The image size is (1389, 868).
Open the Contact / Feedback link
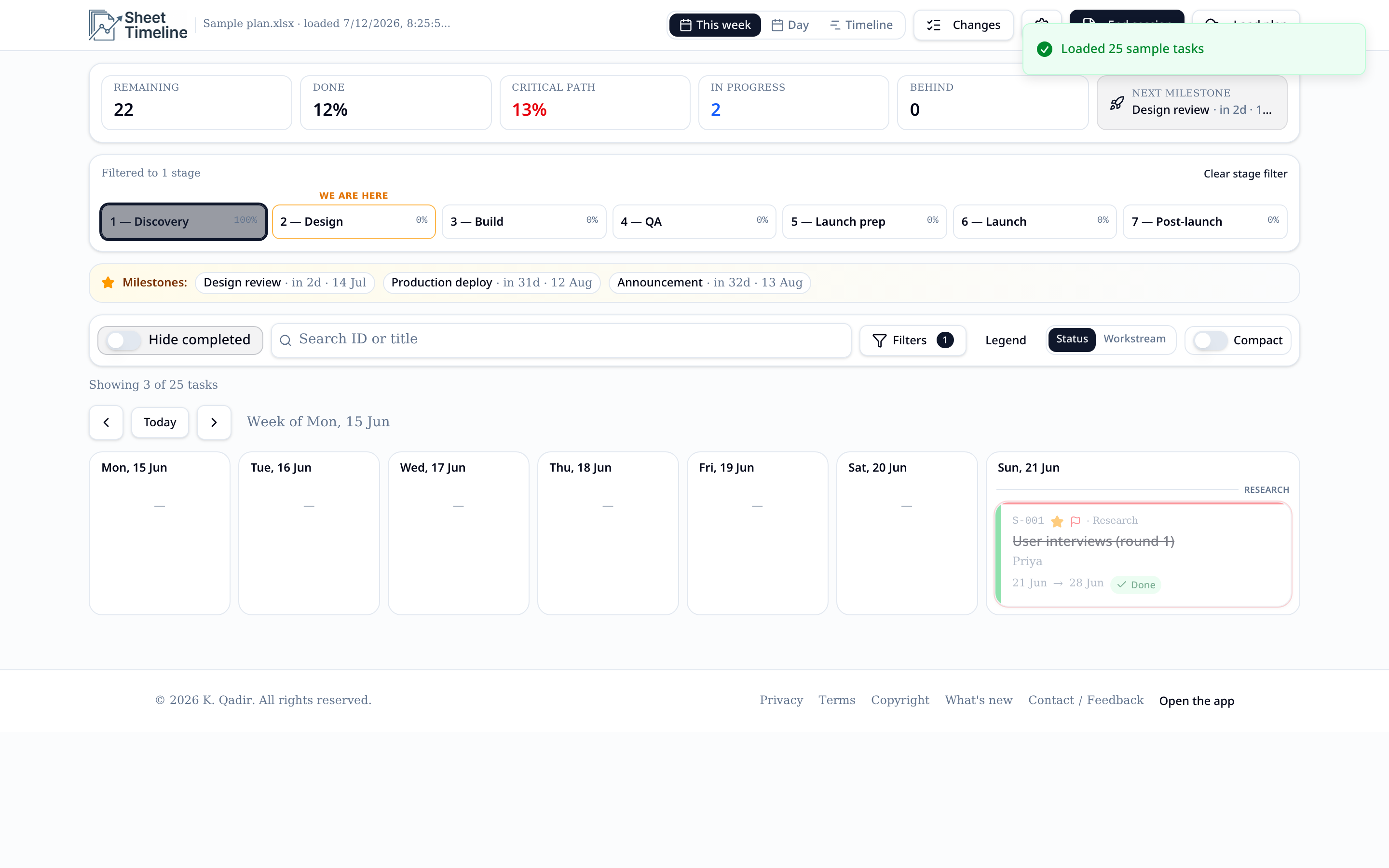pos(1085,700)
